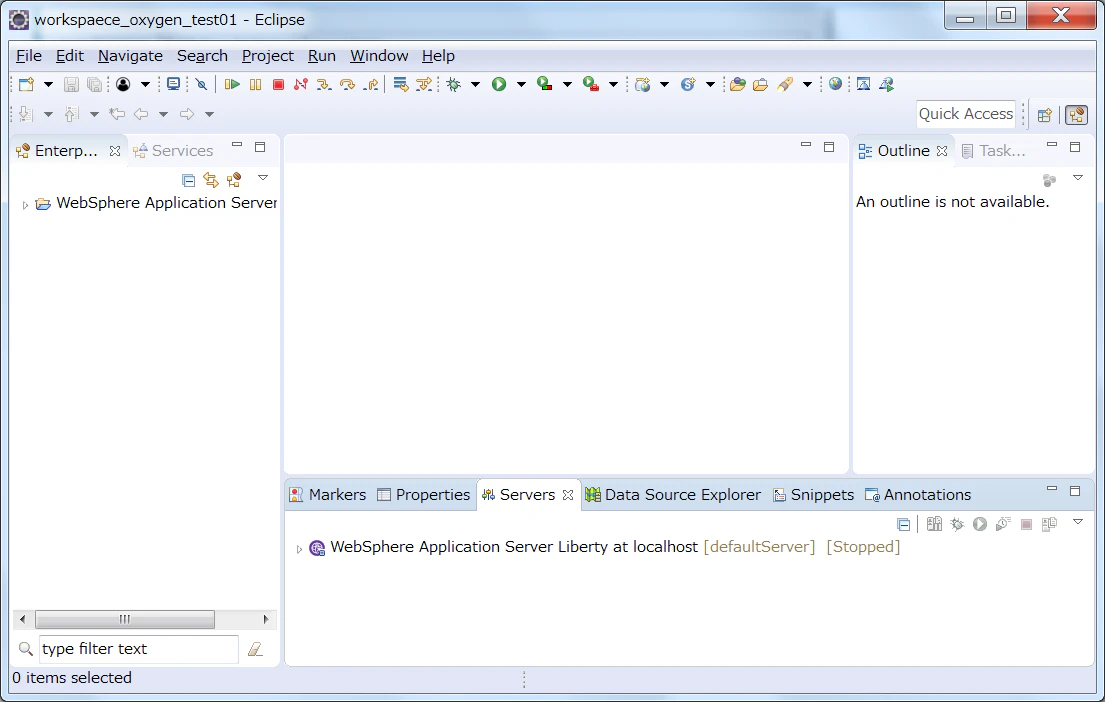Switch to the Snippets tab
The width and height of the screenshot is (1105, 702).
click(814, 495)
